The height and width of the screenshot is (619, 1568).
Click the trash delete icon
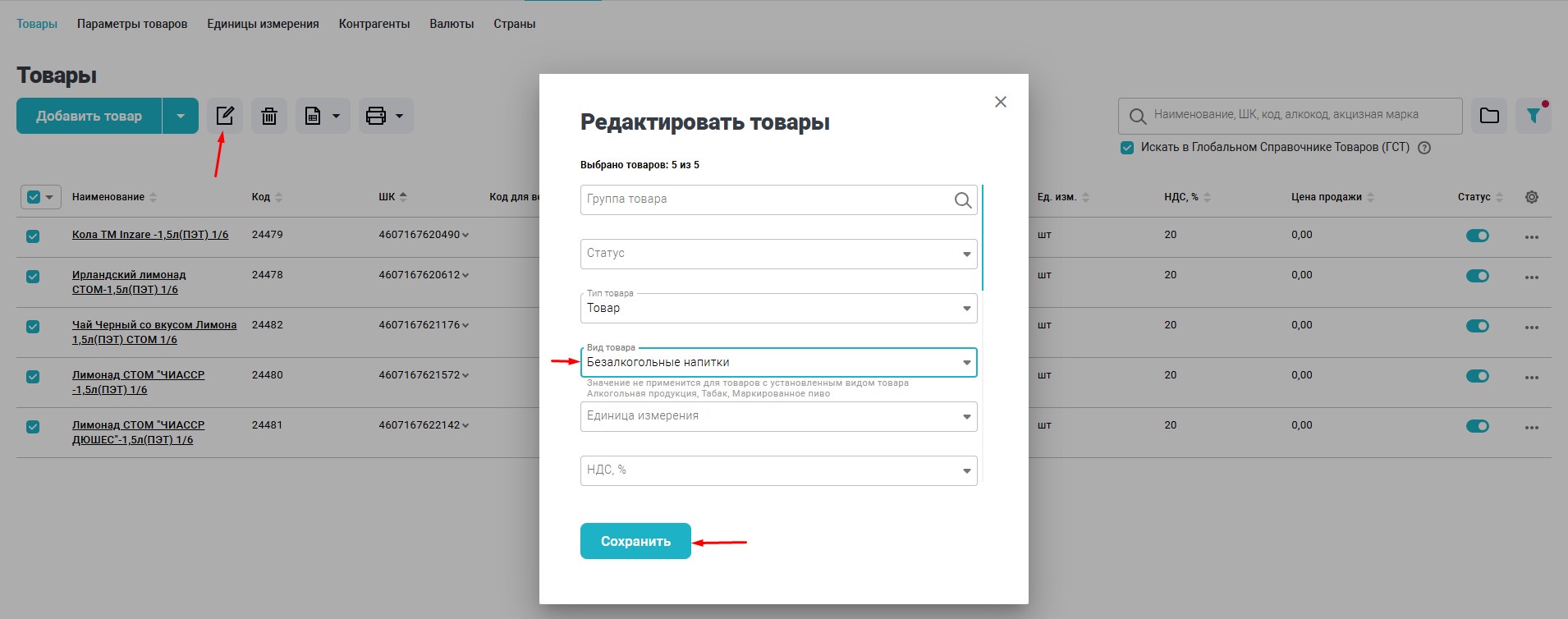tap(269, 116)
